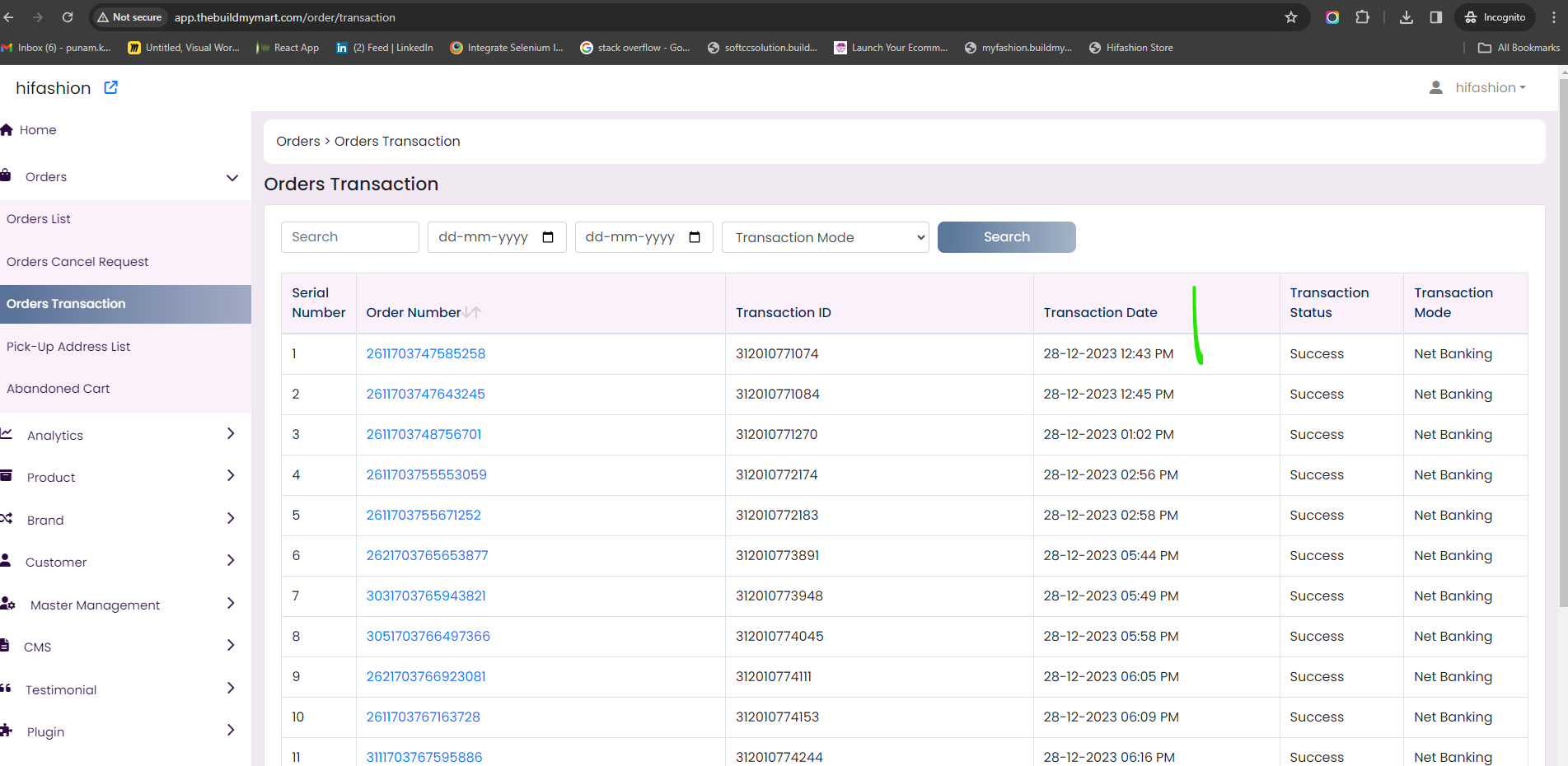Open calendar picker on first date field
This screenshot has width=1568, height=766.
(548, 237)
